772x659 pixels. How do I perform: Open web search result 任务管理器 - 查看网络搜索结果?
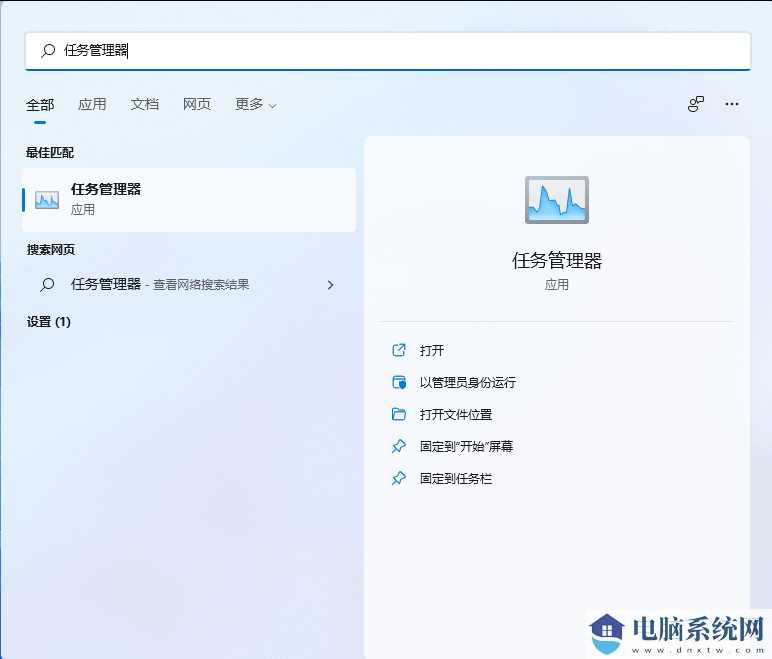coord(189,285)
